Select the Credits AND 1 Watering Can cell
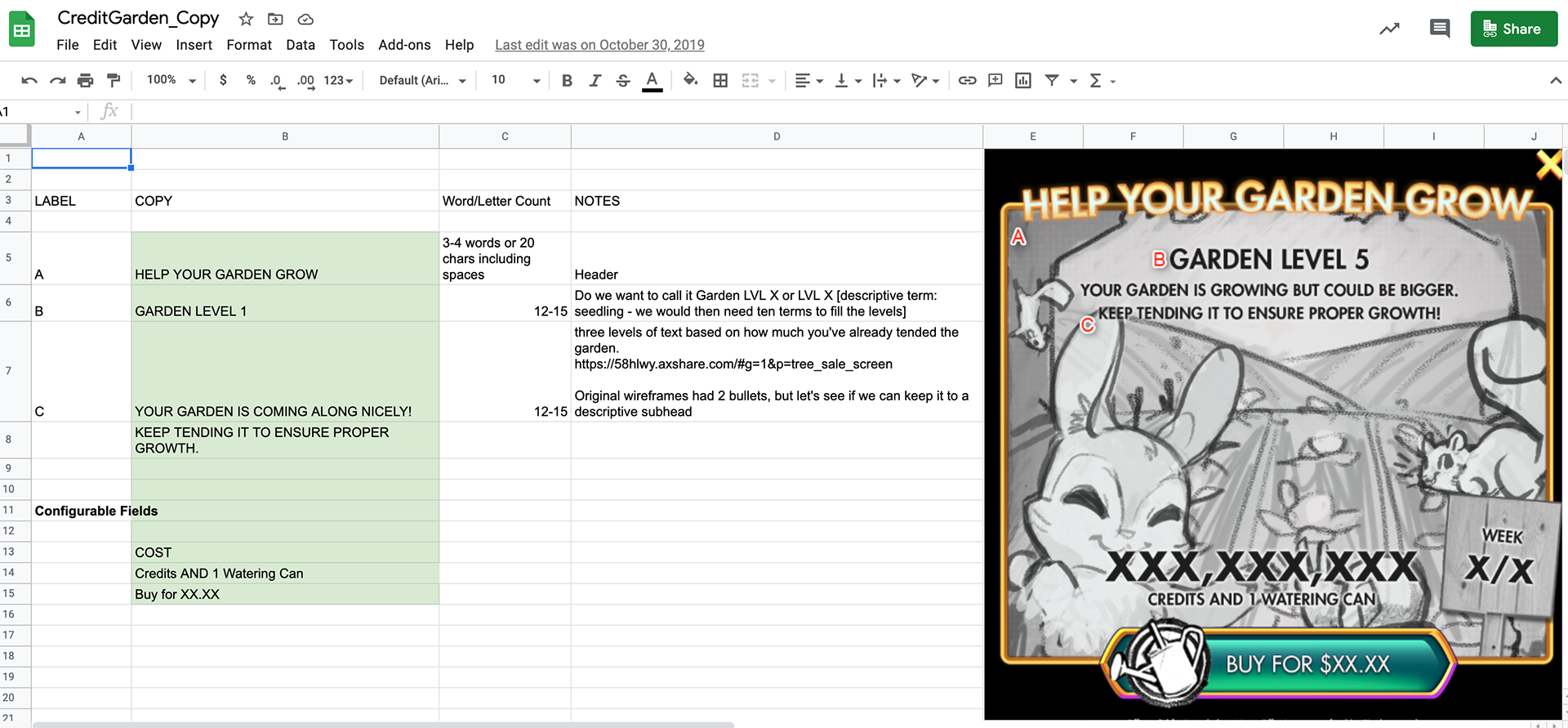The width and height of the screenshot is (1568, 728). (285, 574)
